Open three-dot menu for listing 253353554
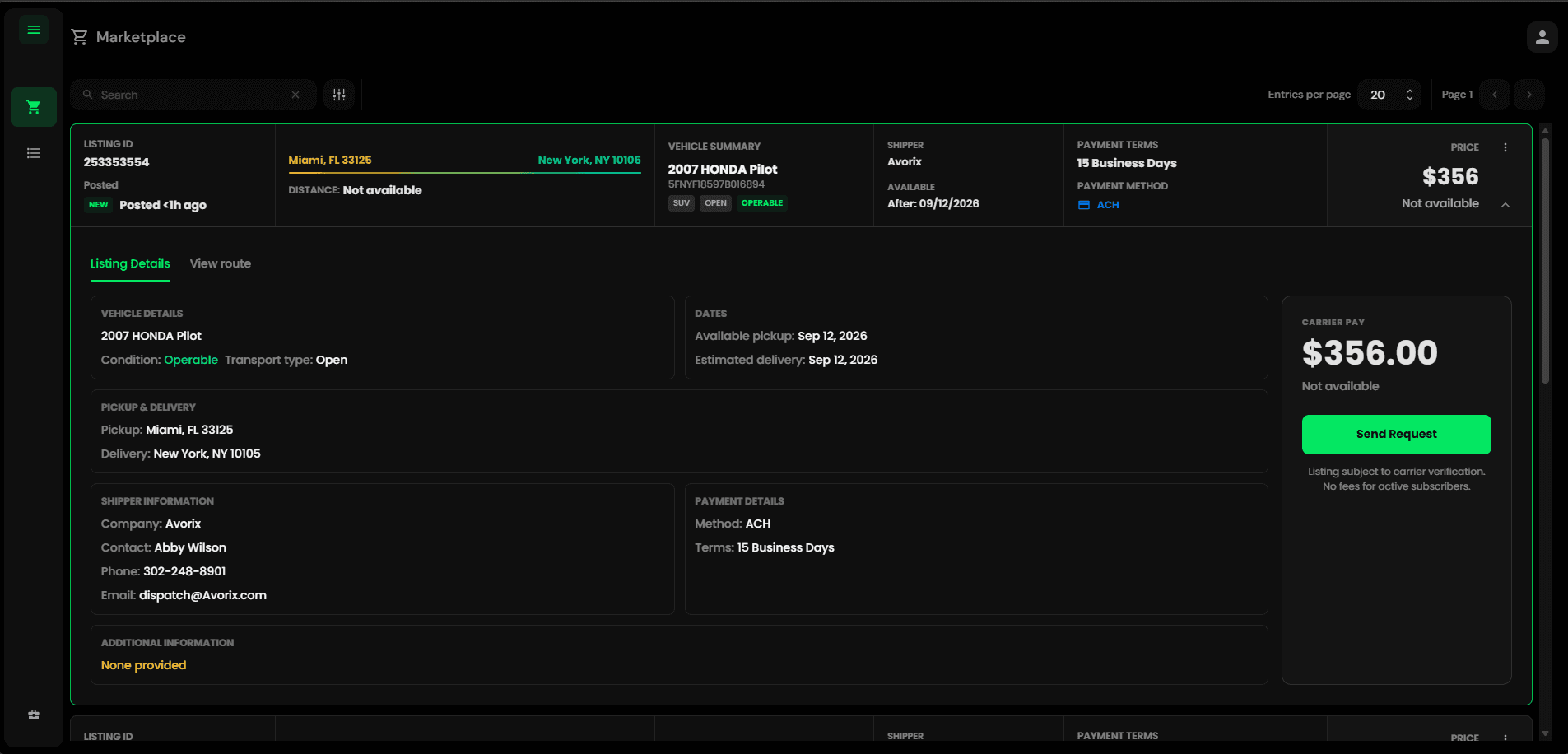The image size is (1568, 754). click(x=1505, y=147)
